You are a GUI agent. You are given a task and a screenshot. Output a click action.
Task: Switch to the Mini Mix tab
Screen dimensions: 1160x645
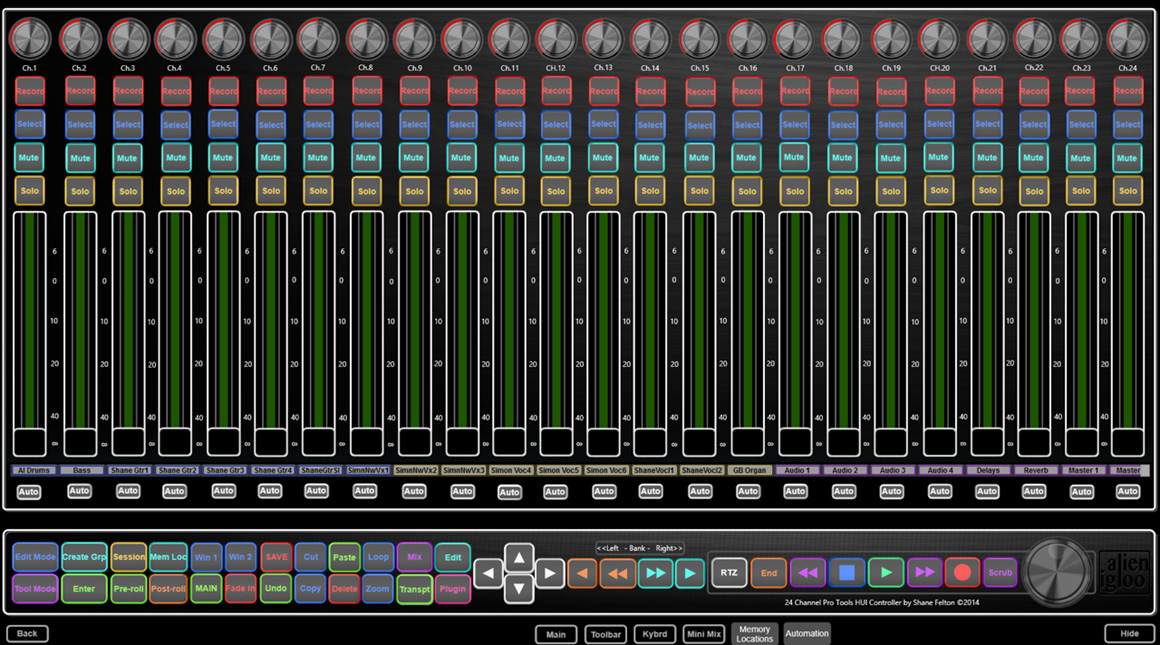[704, 634]
